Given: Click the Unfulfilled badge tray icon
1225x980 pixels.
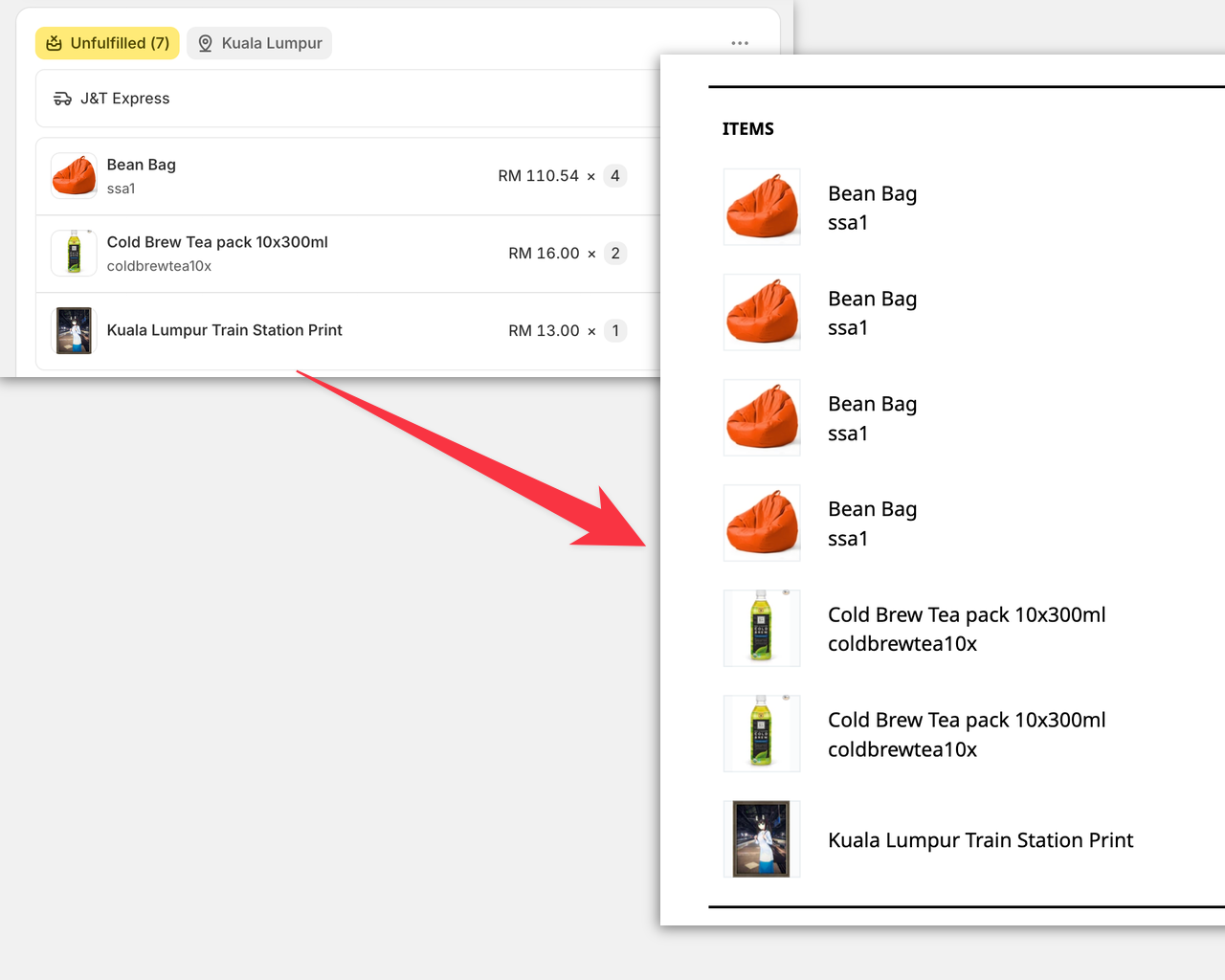Looking at the screenshot, I should click(55, 43).
